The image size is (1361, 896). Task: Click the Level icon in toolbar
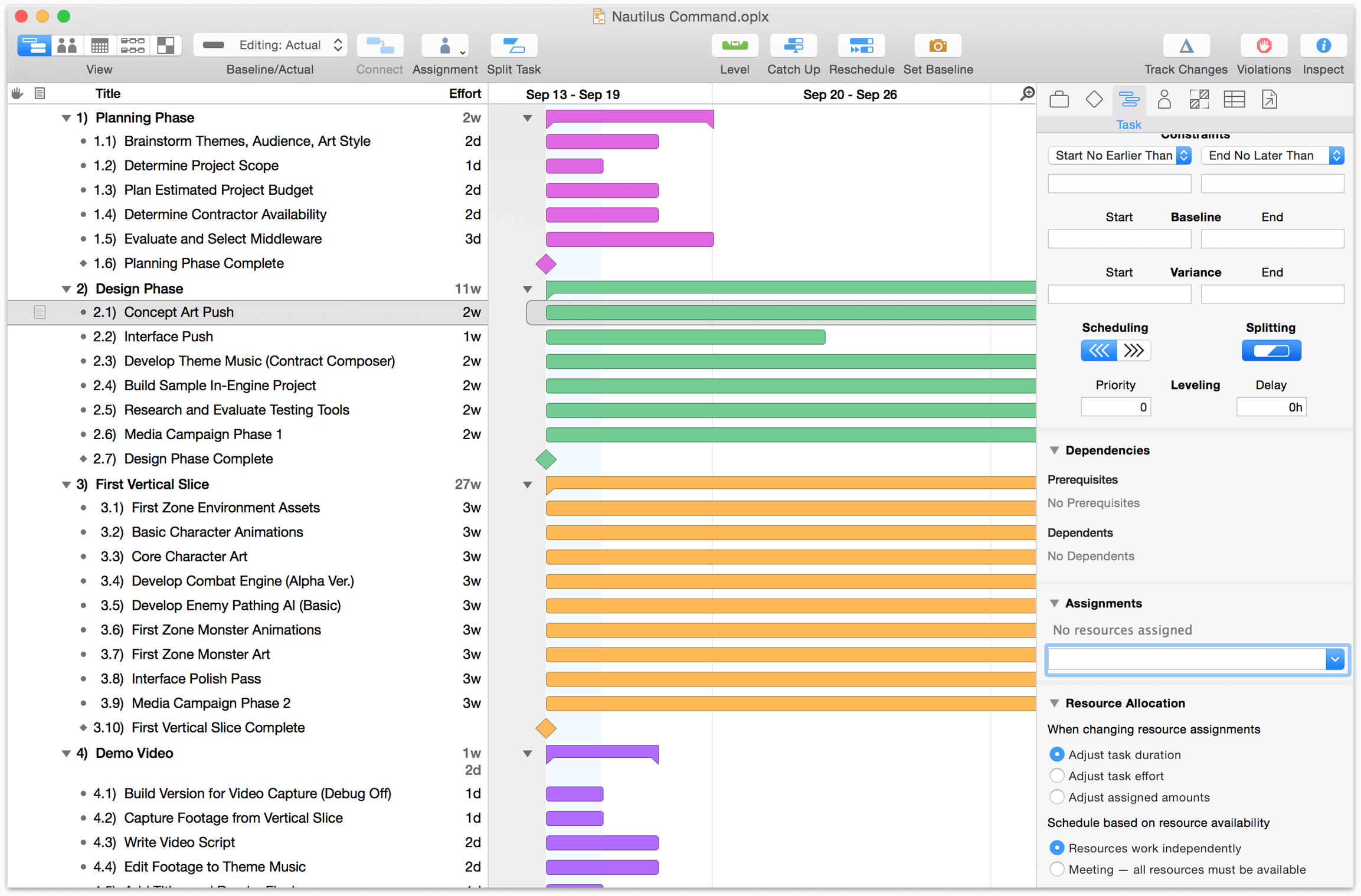coord(734,47)
